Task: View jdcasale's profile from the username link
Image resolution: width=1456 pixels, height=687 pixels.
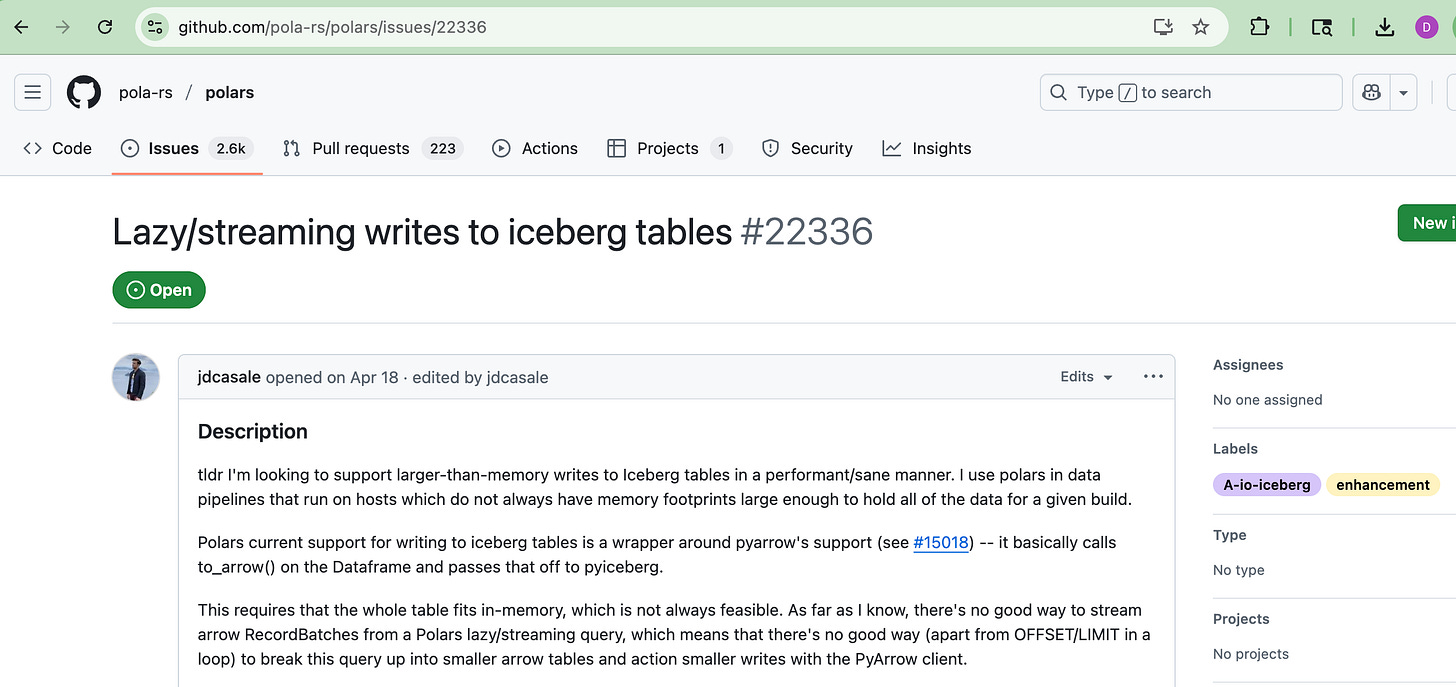Action: click(x=228, y=377)
